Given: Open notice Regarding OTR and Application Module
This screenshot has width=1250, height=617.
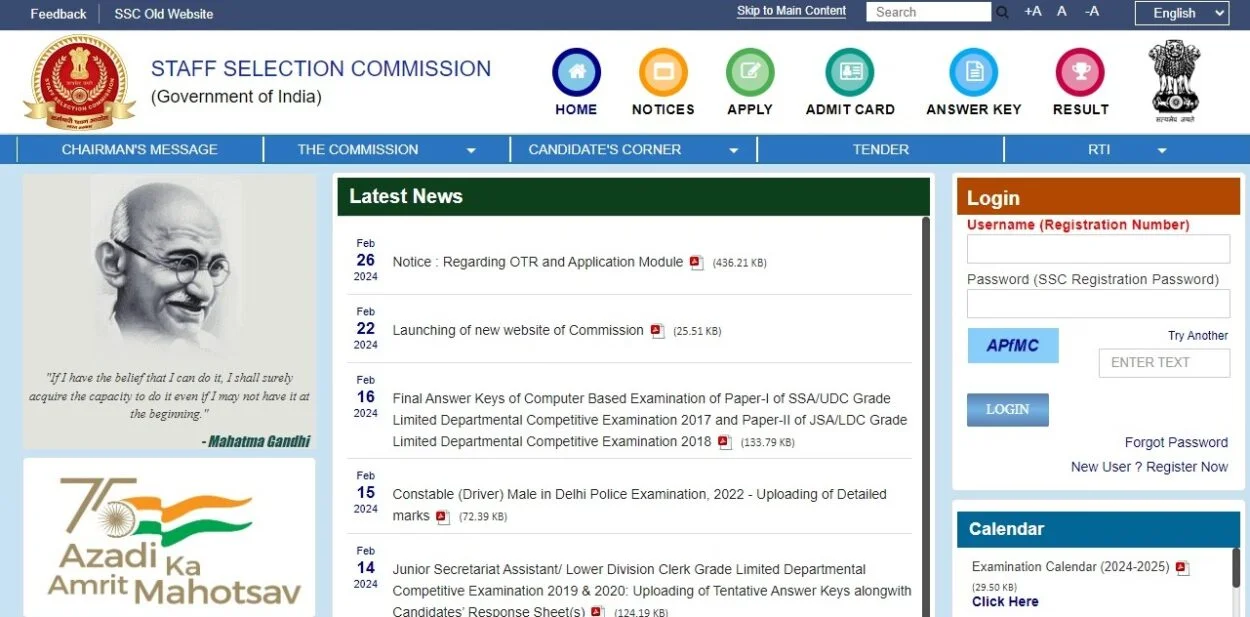Looking at the screenshot, I should pyautogui.click(x=538, y=262).
